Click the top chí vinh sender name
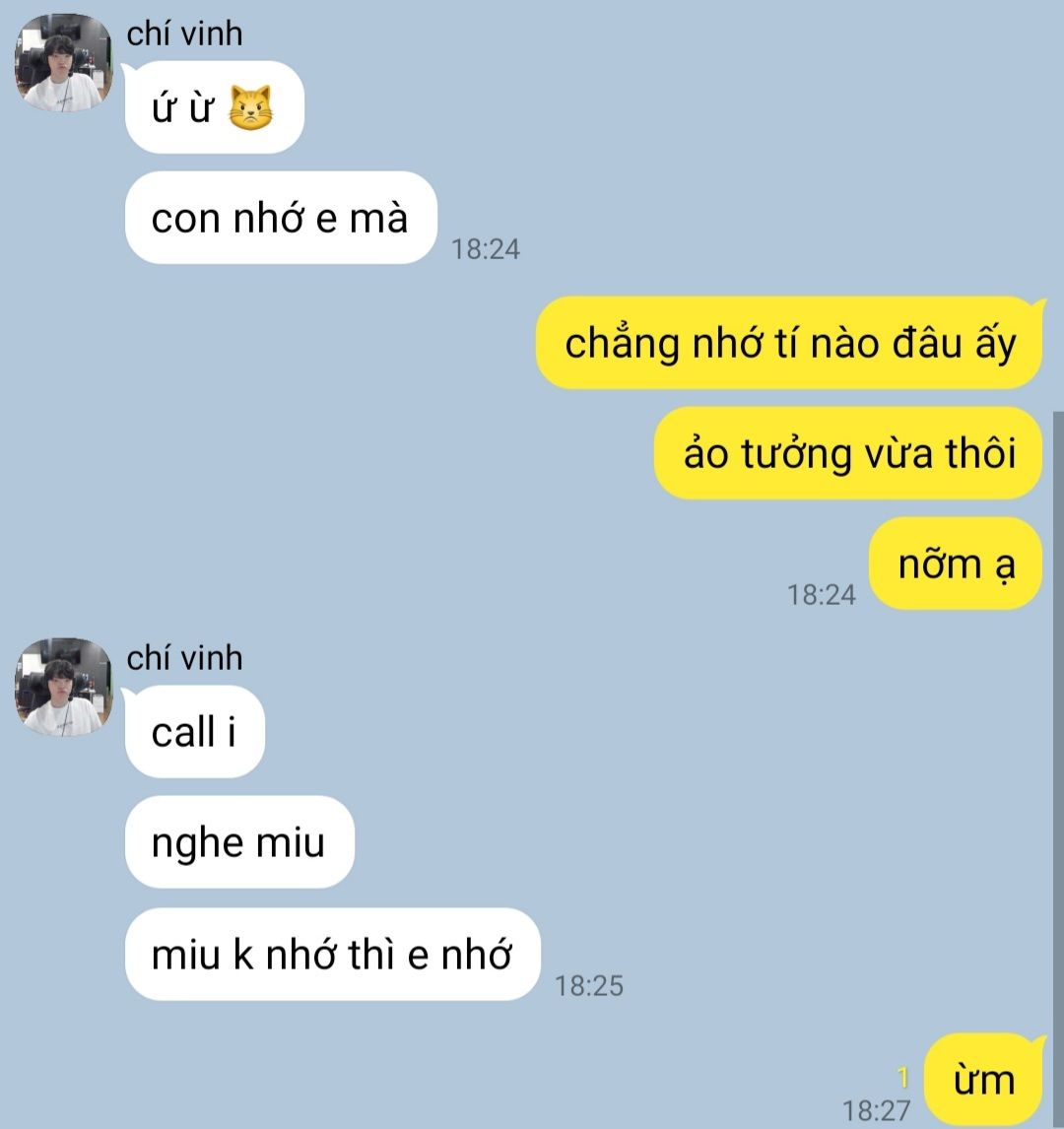The height and width of the screenshot is (1129, 1064). click(x=184, y=33)
